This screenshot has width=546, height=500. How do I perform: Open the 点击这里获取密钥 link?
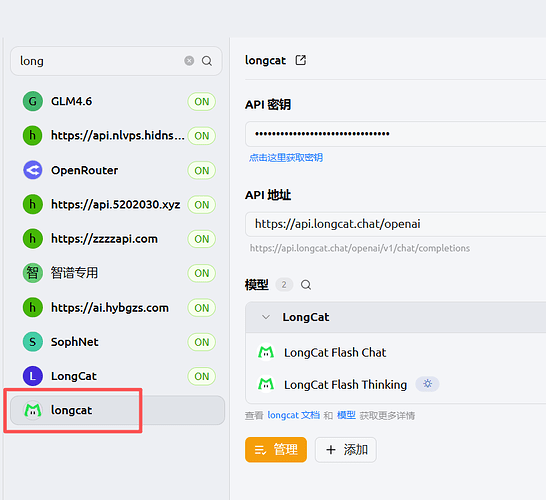pyautogui.click(x=286, y=158)
